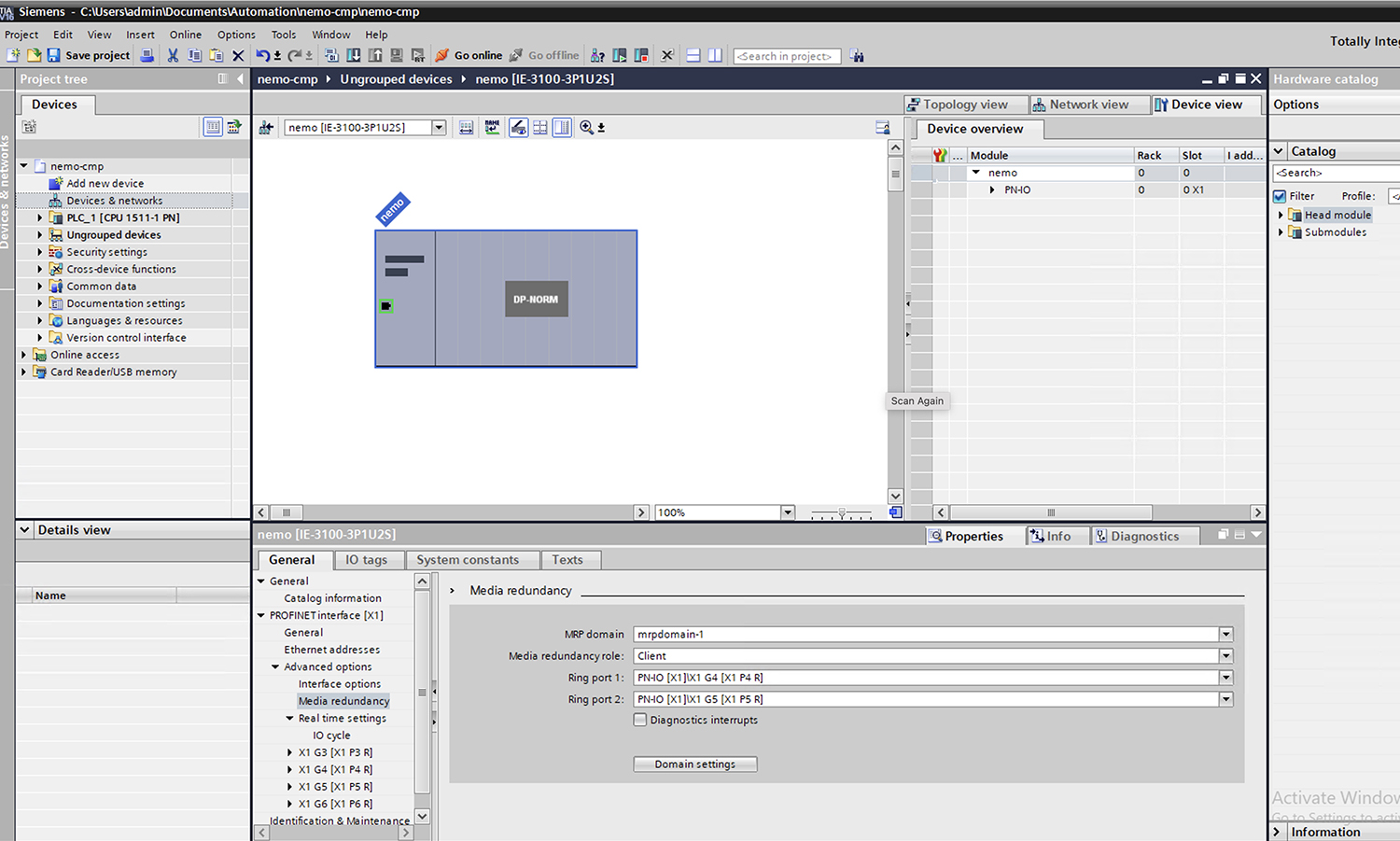Click the Delete X icon in the toolbar
This screenshot has height=841, width=1400.
coord(238,55)
